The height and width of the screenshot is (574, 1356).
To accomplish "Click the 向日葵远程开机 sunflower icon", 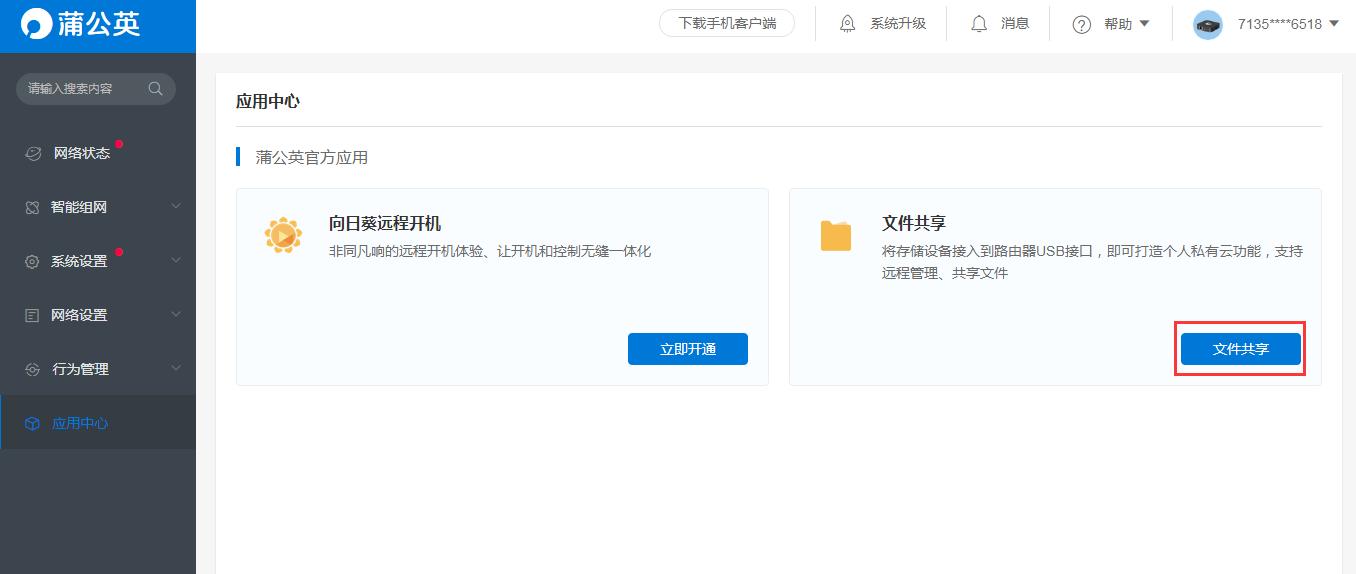I will [x=283, y=235].
